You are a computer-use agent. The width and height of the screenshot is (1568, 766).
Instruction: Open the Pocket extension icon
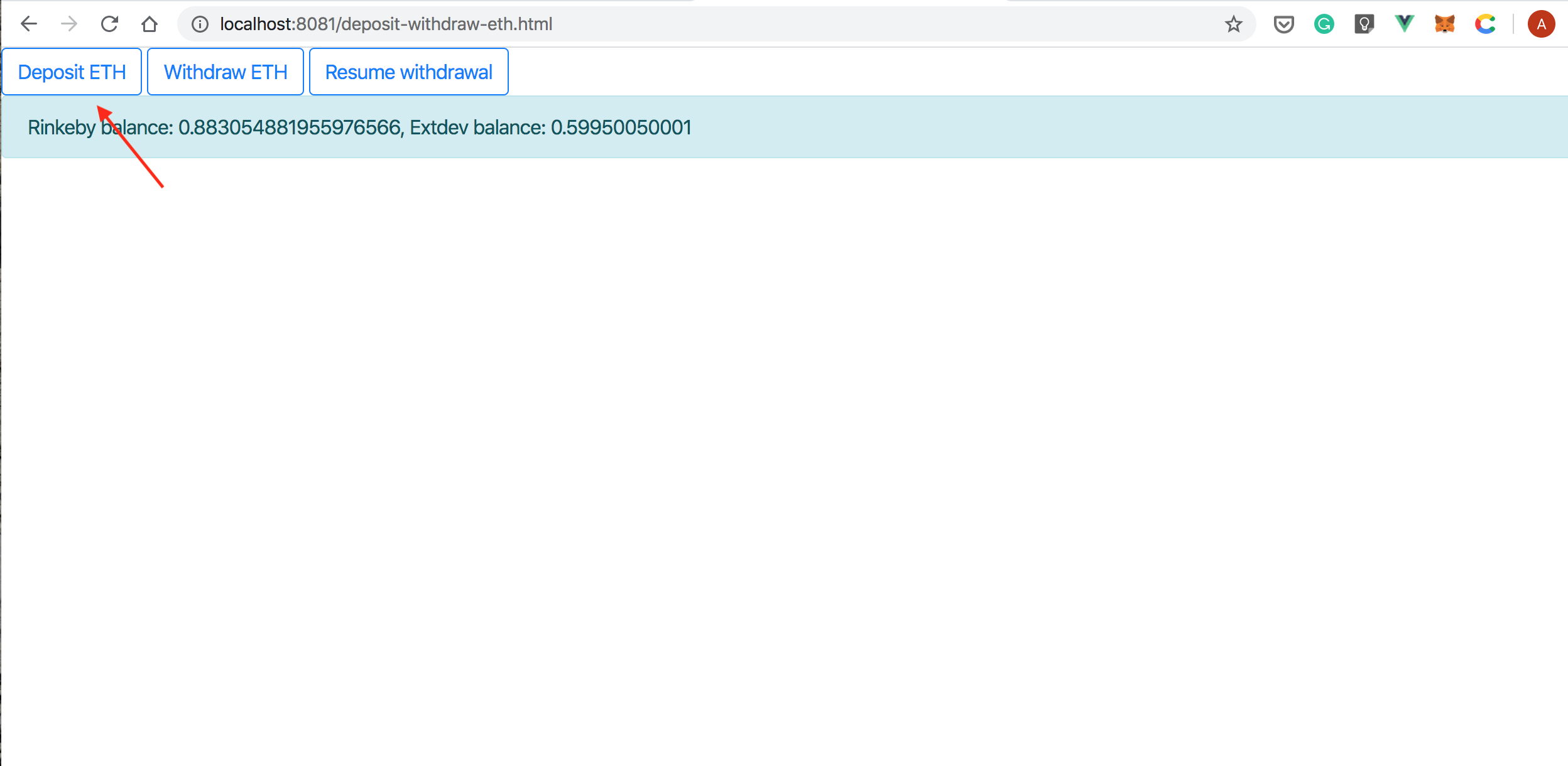click(x=1283, y=24)
